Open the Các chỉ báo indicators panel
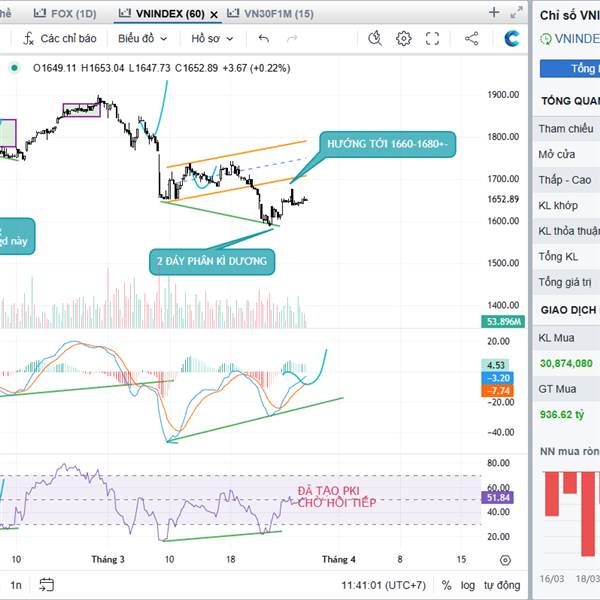 click(60, 38)
